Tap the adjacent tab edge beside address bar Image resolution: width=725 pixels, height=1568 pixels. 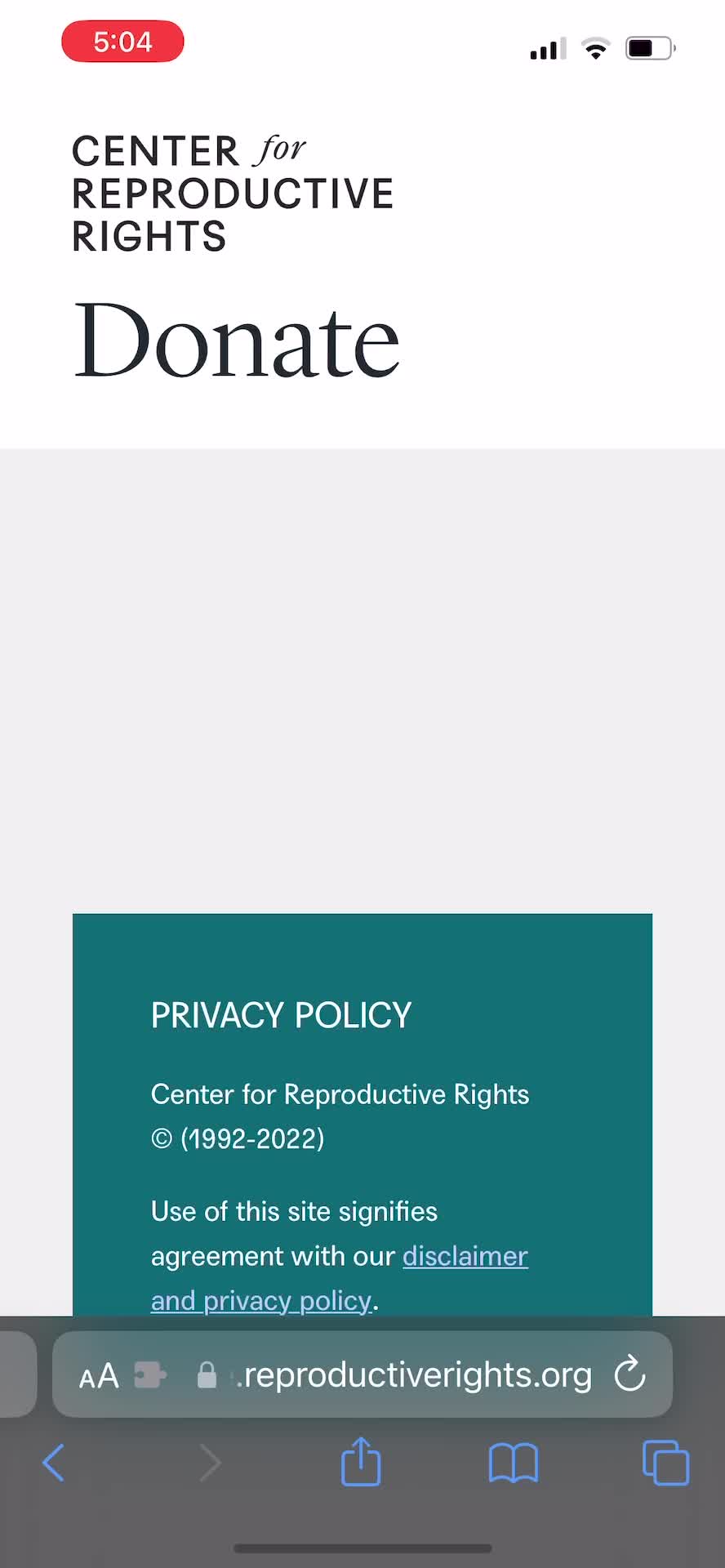point(16,1374)
